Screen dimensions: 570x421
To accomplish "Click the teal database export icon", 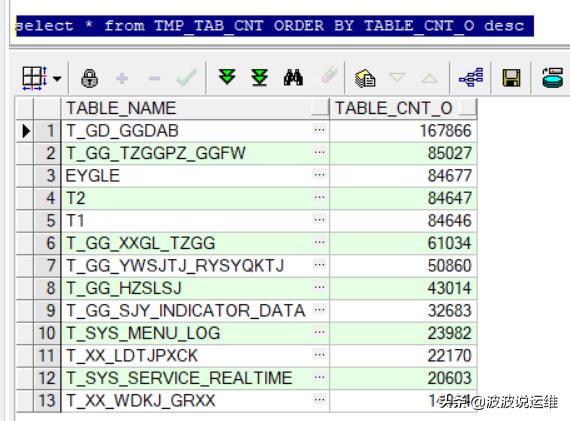I will pos(553,77).
